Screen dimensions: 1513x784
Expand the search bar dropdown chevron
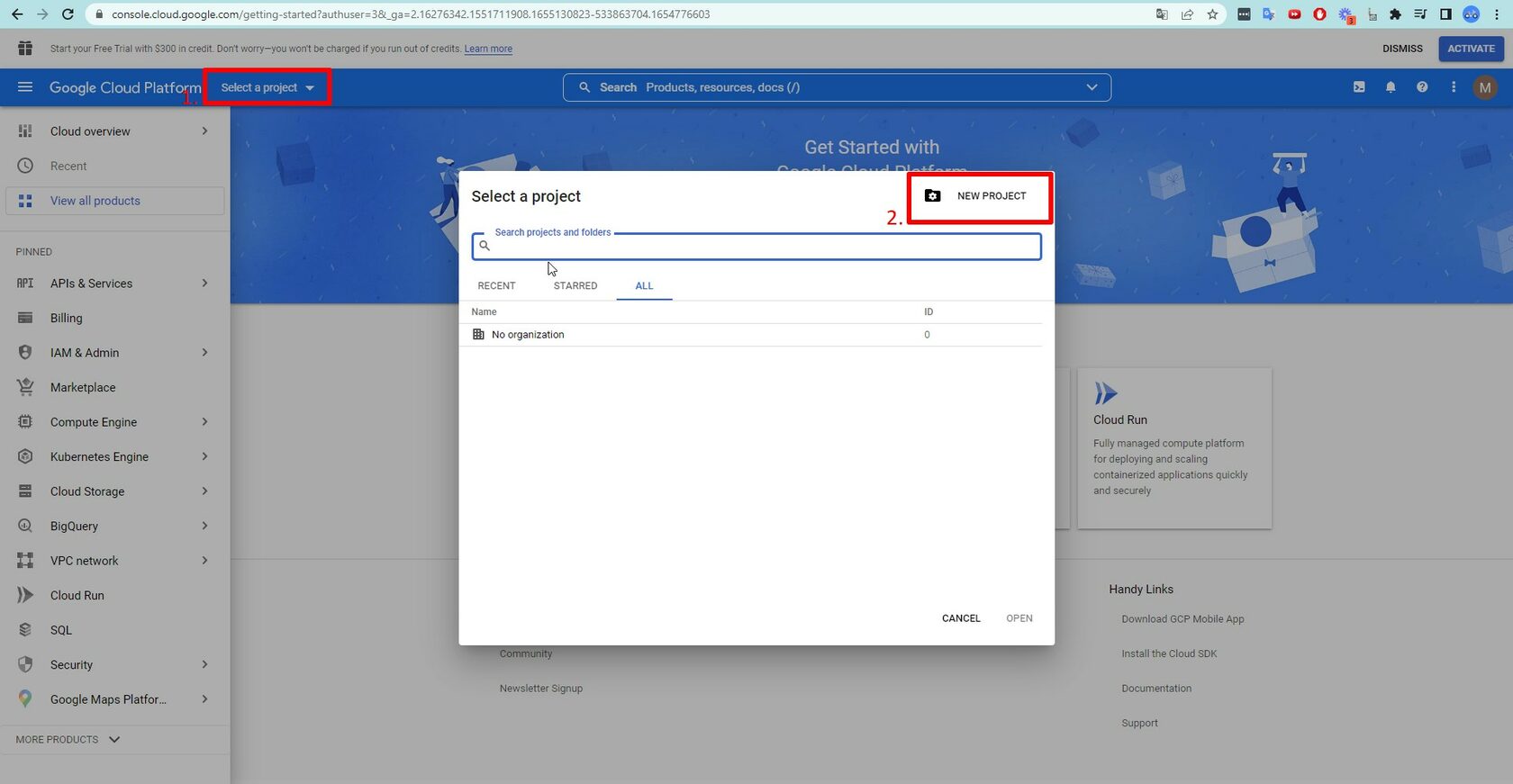[1092, 87]
